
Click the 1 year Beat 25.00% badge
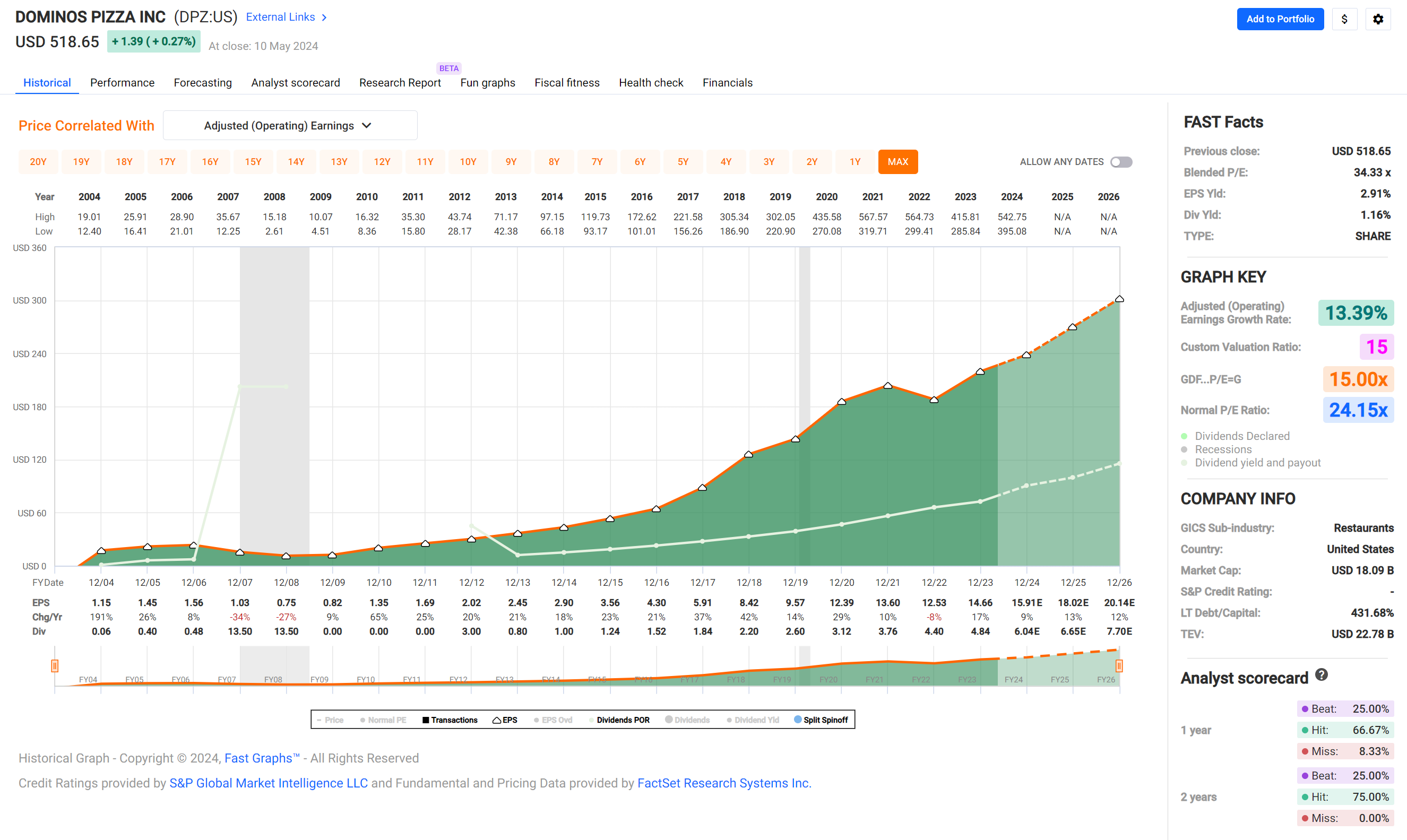coord(1345,709)
